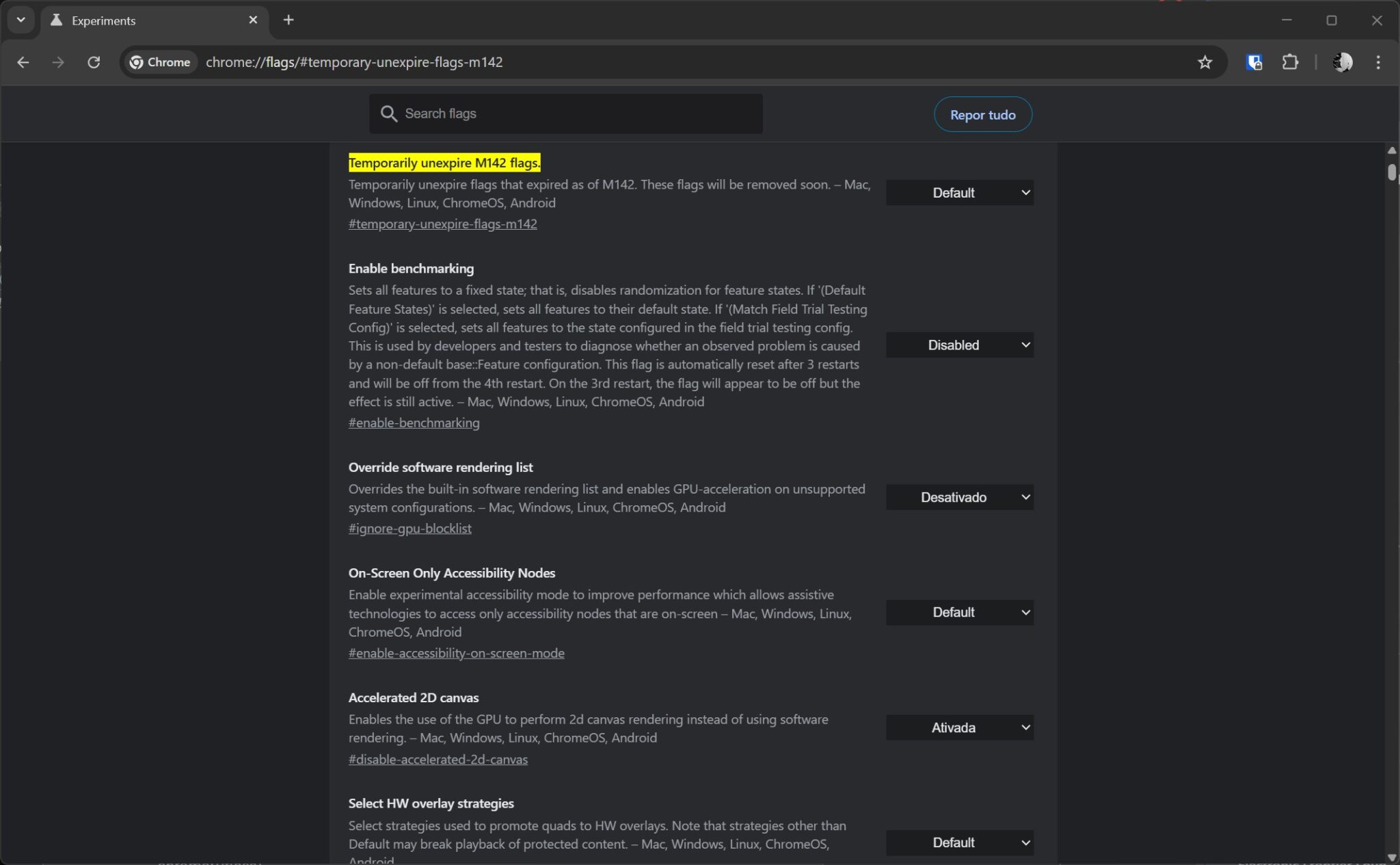Select the Experiments tab
The height and width of the screenshot is (865, 1400).
click(137, 21)
